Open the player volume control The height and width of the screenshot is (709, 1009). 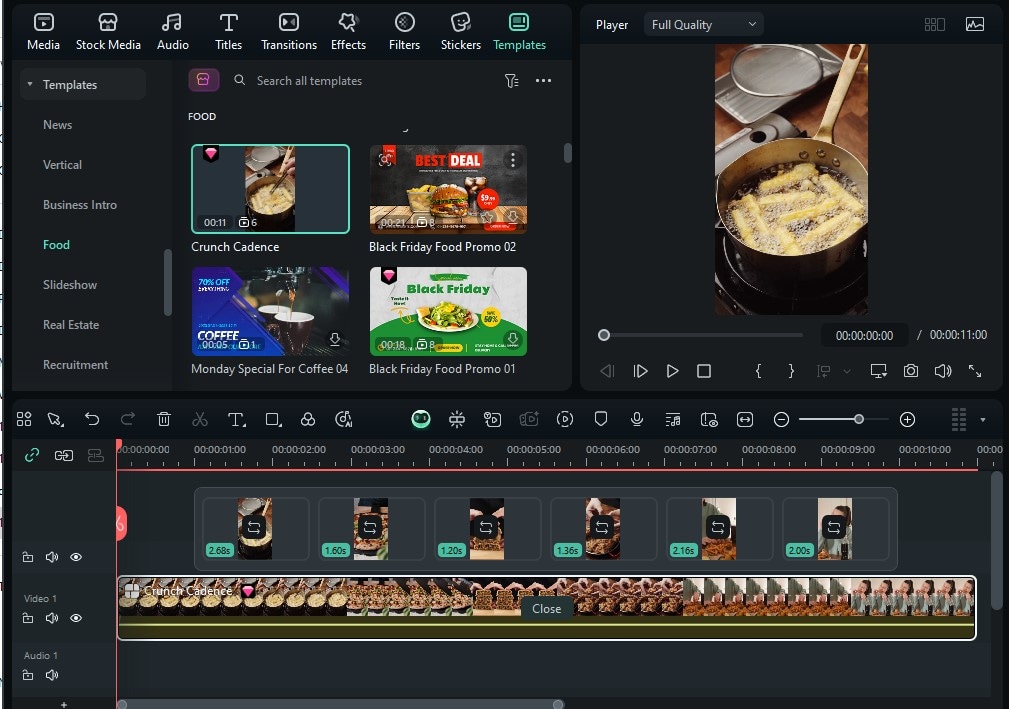click(x=943, y=371)
